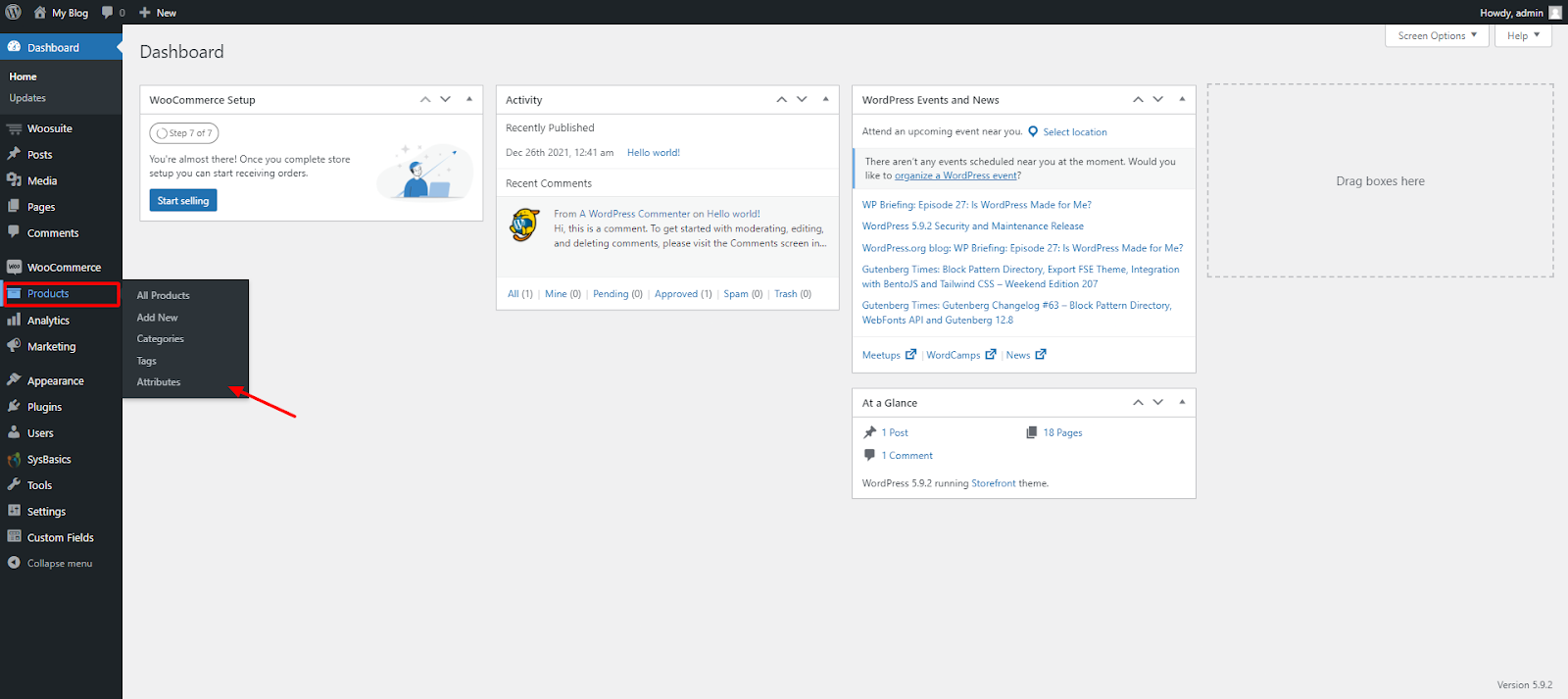
Task: Open the Hello world! post link
Action: tap(654, 153)
